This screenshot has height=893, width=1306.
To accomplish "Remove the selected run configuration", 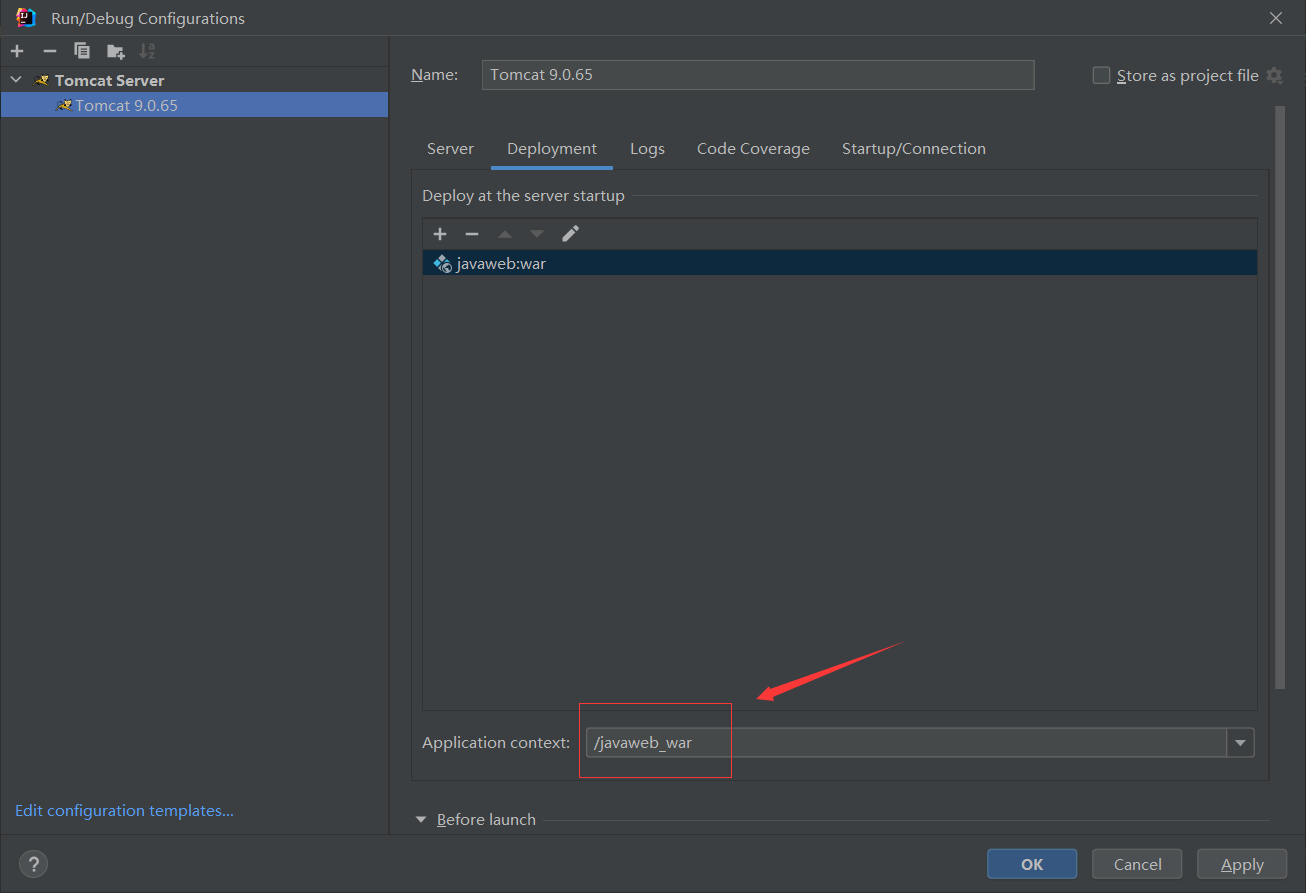I will tap(50, 51).
